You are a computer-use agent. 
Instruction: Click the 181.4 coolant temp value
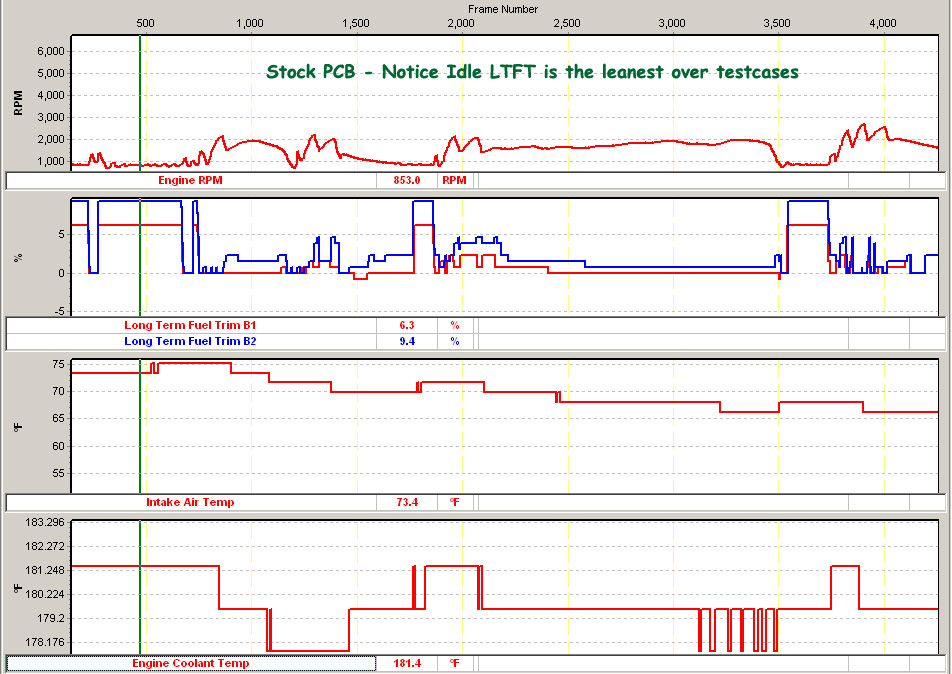click(x=407, y=663)
